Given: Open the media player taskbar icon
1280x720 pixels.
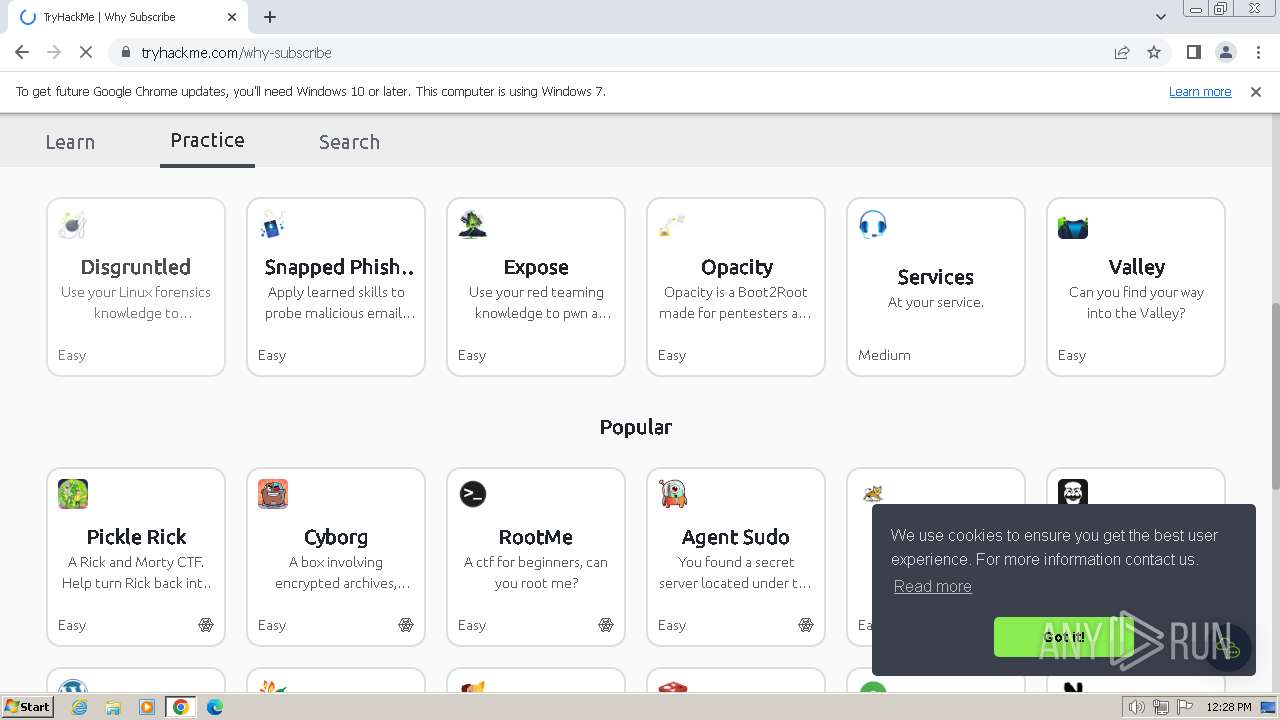Looking at the screenshot, I should point(147,707).
